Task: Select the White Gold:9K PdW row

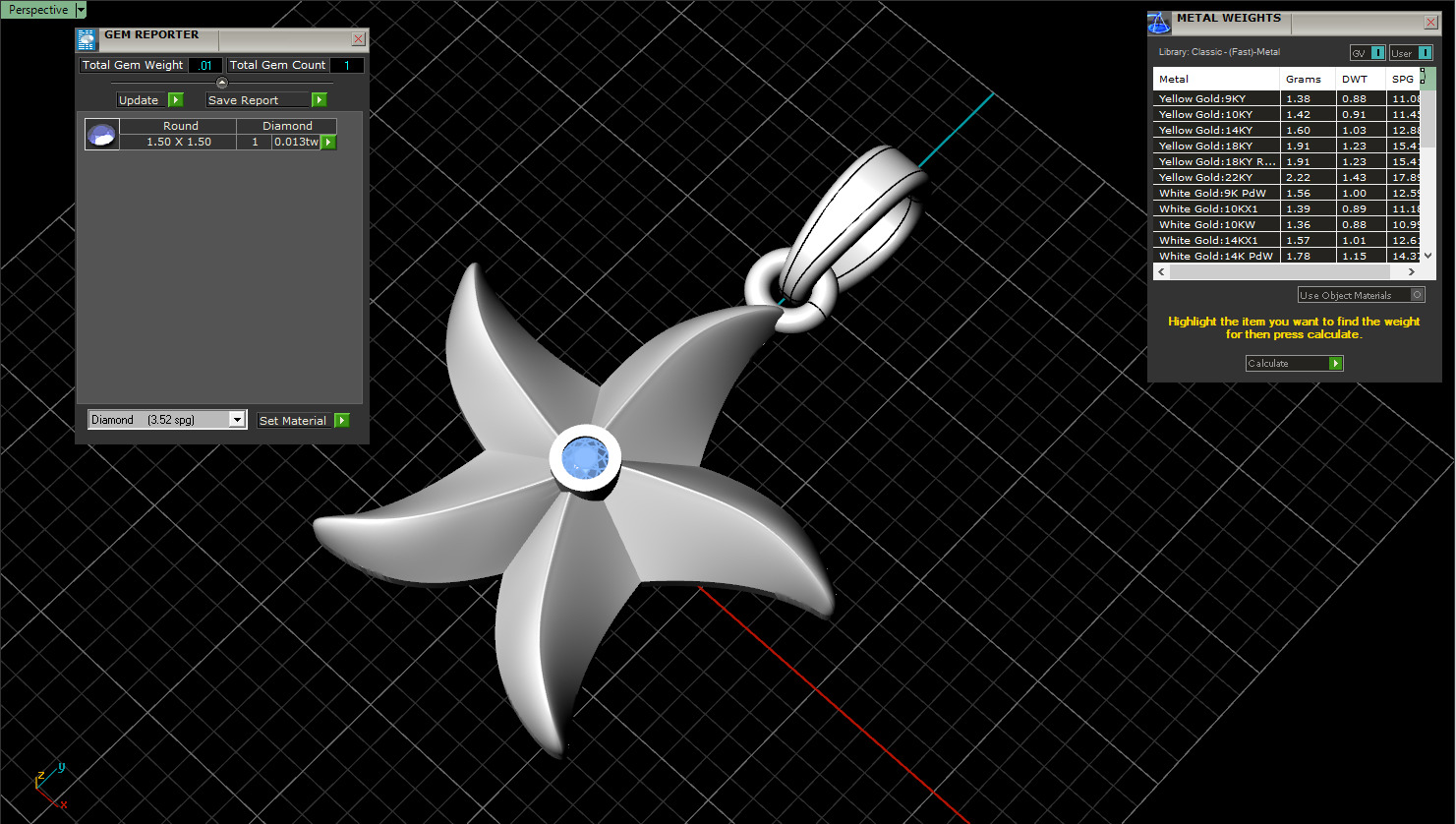Action: coord(1287,193)
